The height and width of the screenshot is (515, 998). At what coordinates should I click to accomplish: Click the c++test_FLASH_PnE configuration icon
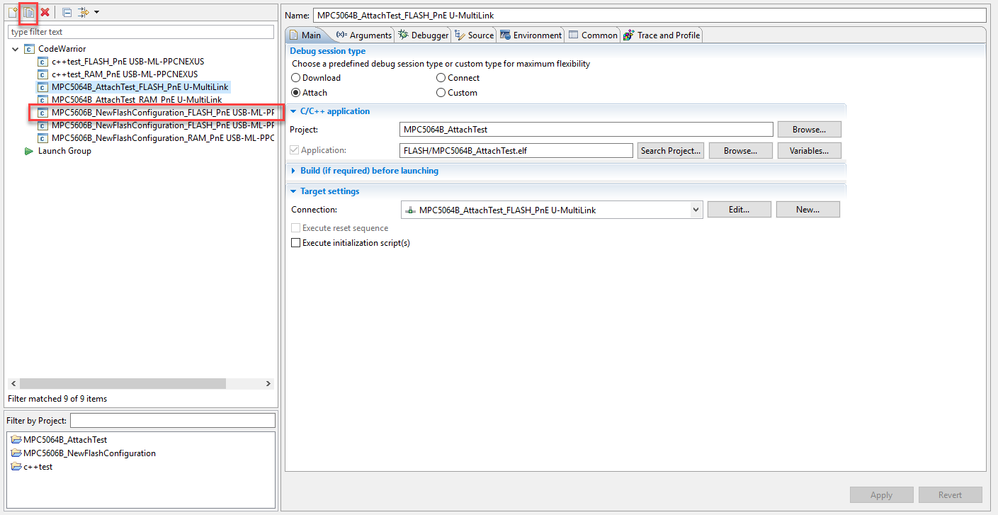click(42, 62)
